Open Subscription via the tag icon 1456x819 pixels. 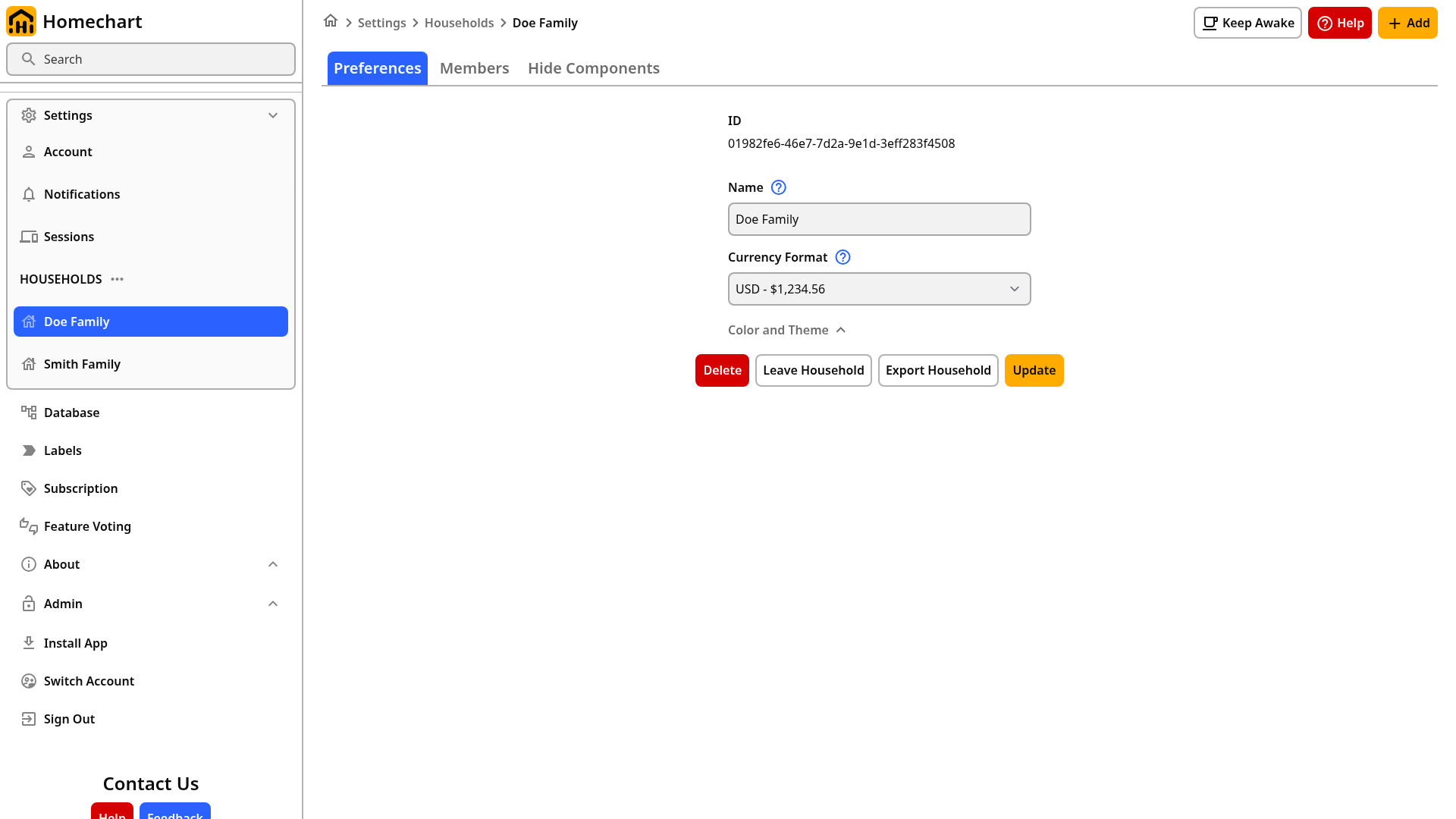pyautogui.click(x=29, y=488)
